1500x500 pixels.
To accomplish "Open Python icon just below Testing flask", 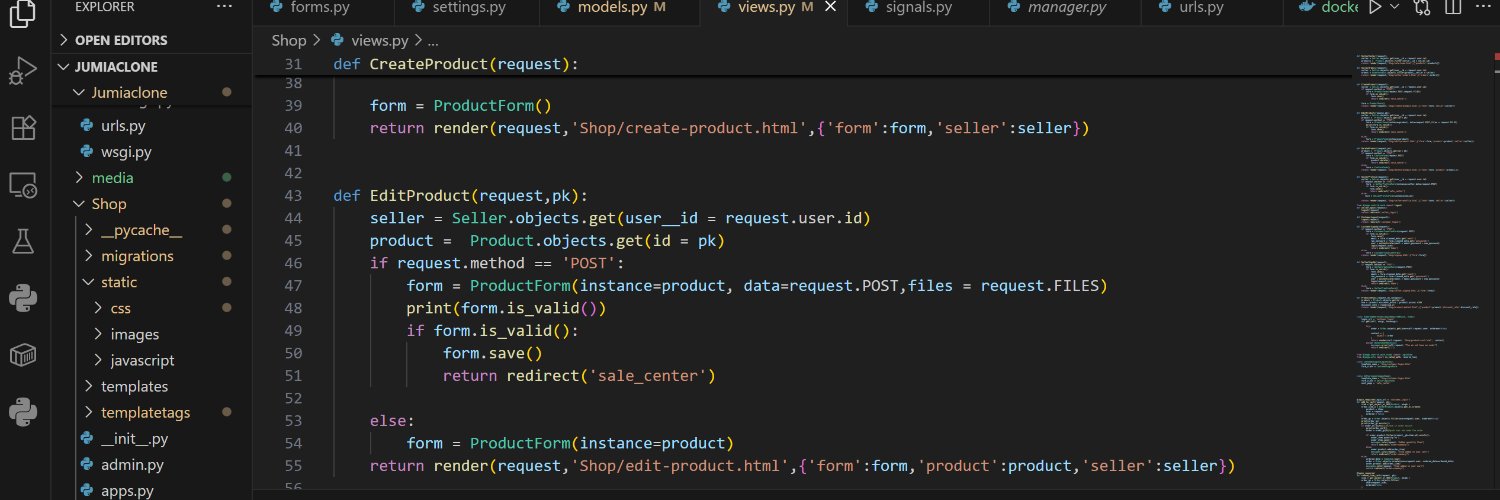I will click(22, 298).
